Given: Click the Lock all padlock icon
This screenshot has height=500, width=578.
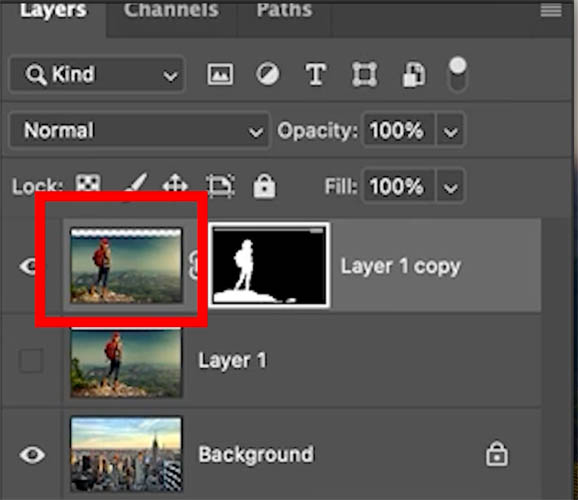Looking at the screenshot, I should coord(264,186).
